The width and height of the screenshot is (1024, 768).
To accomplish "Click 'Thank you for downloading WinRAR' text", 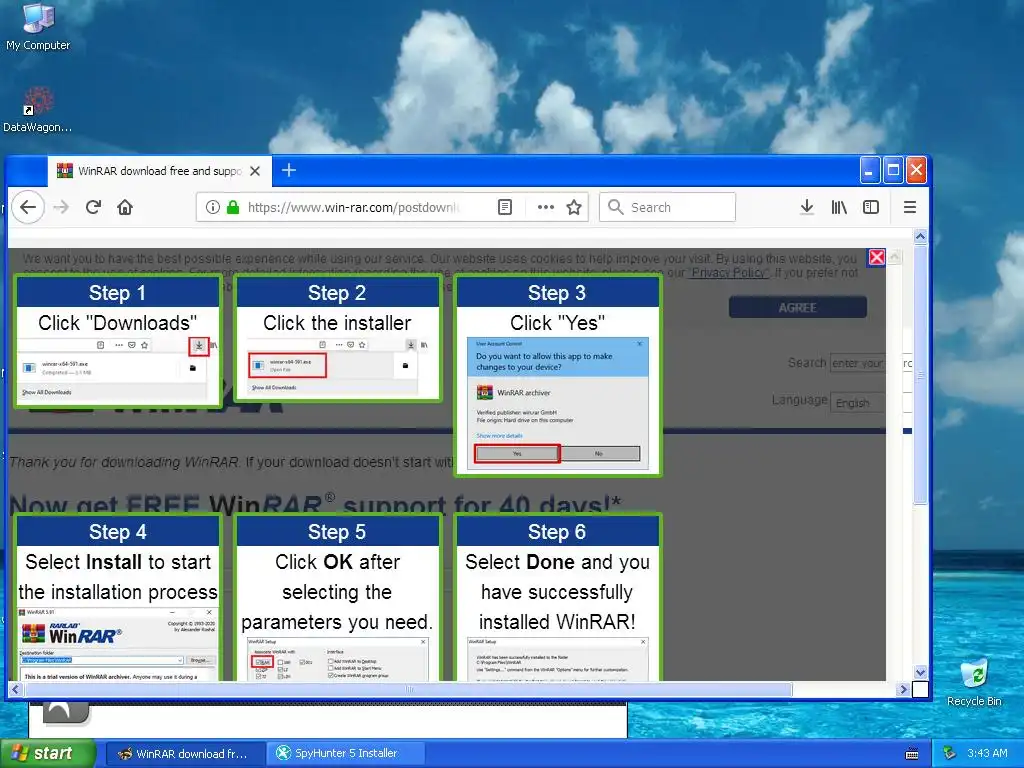I will [125, 462].
